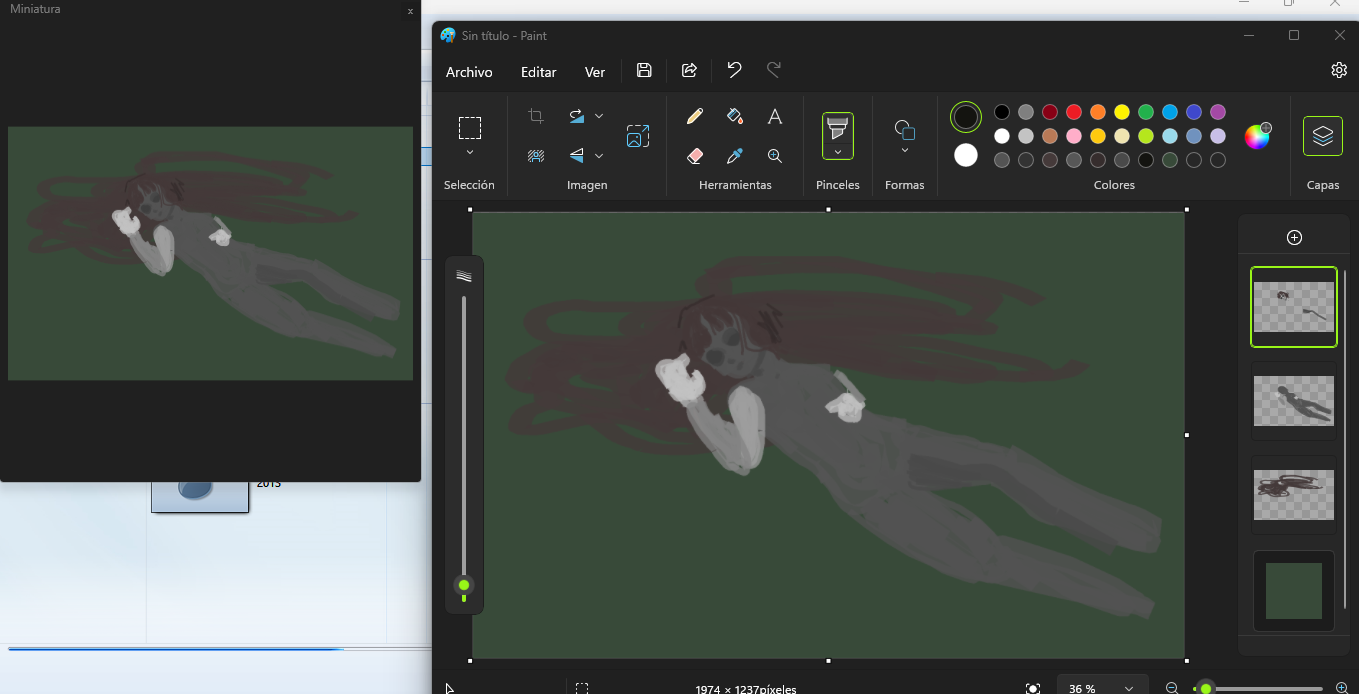Undo the last action
The width and height of the screenshot is (1359, 694).
click(x=734, y=70)
